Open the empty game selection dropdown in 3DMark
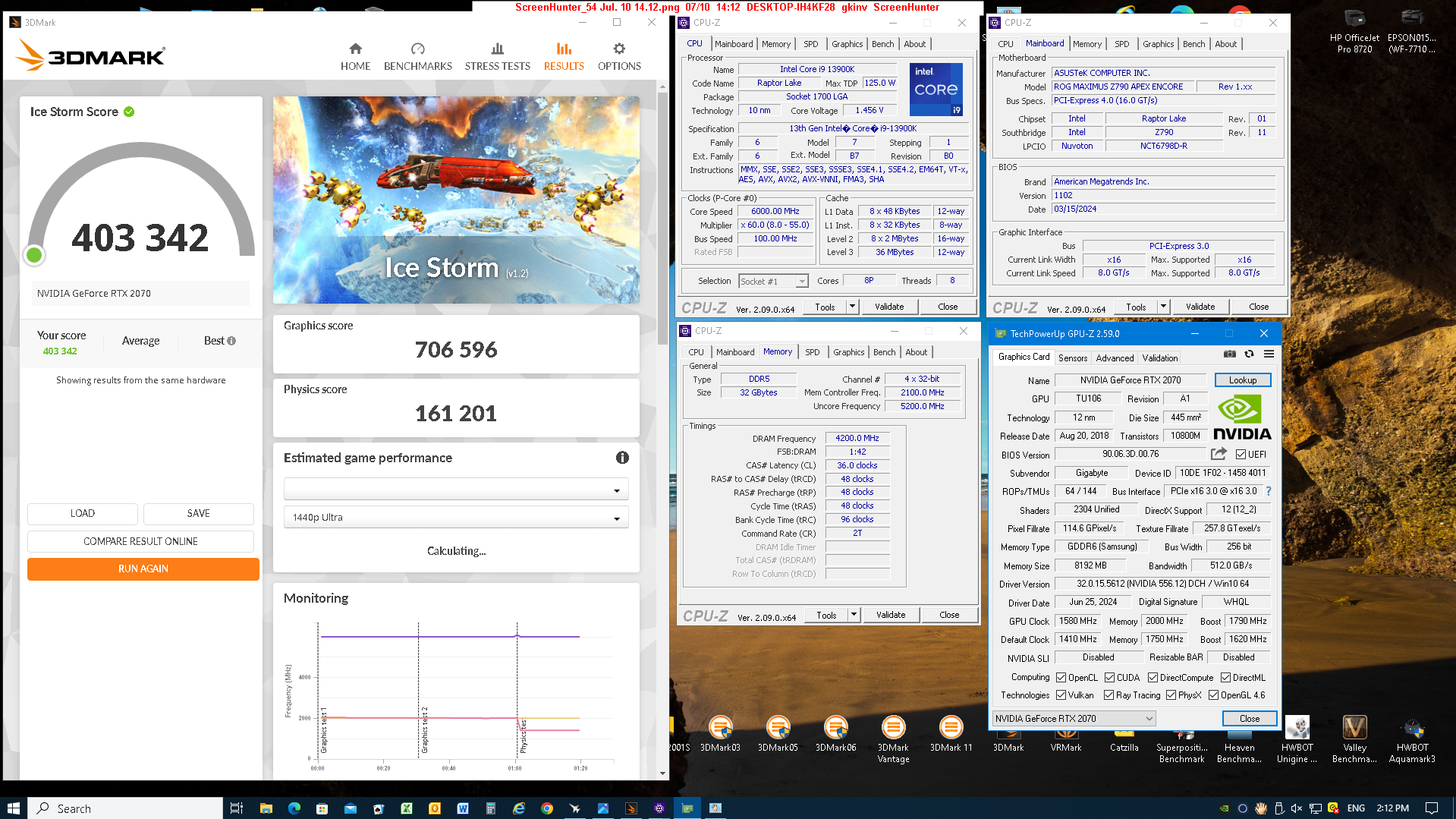This screenshot has width=1456, height=819. tap(456, 490)
